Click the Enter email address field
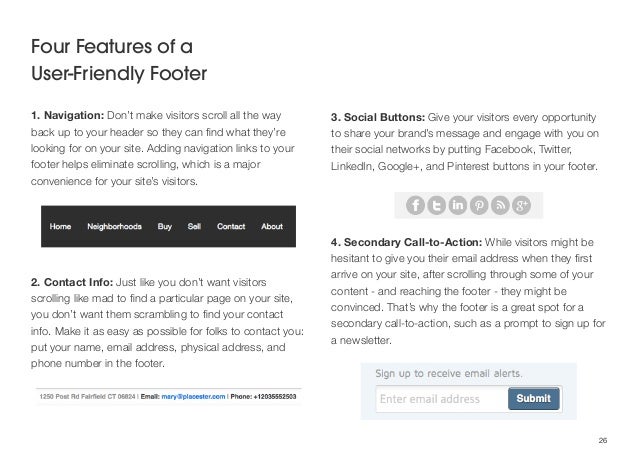This screenshot has height=467, width=638. tap(442, 399)
